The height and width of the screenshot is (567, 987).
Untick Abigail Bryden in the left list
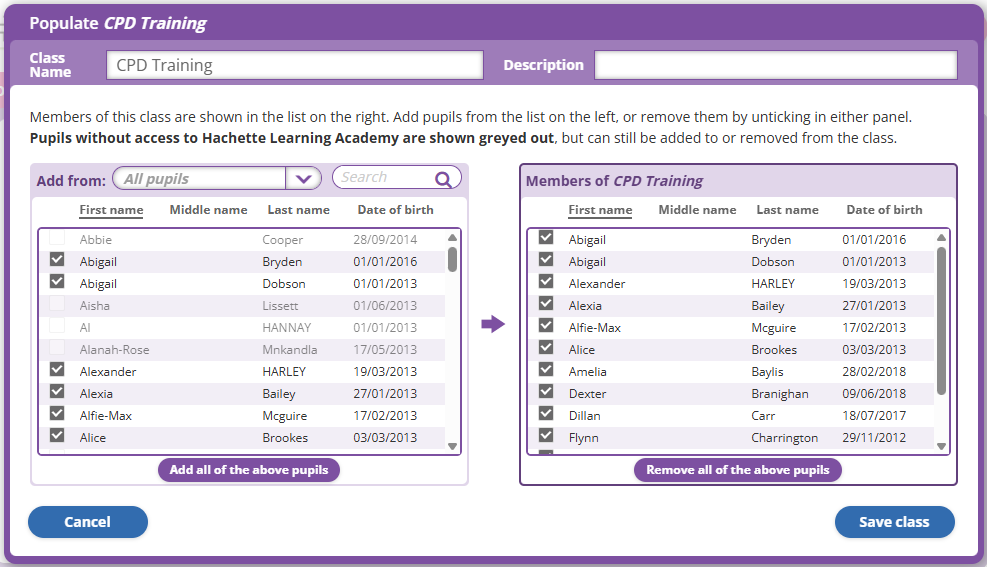pyautogui.click(x=57, y=260)
